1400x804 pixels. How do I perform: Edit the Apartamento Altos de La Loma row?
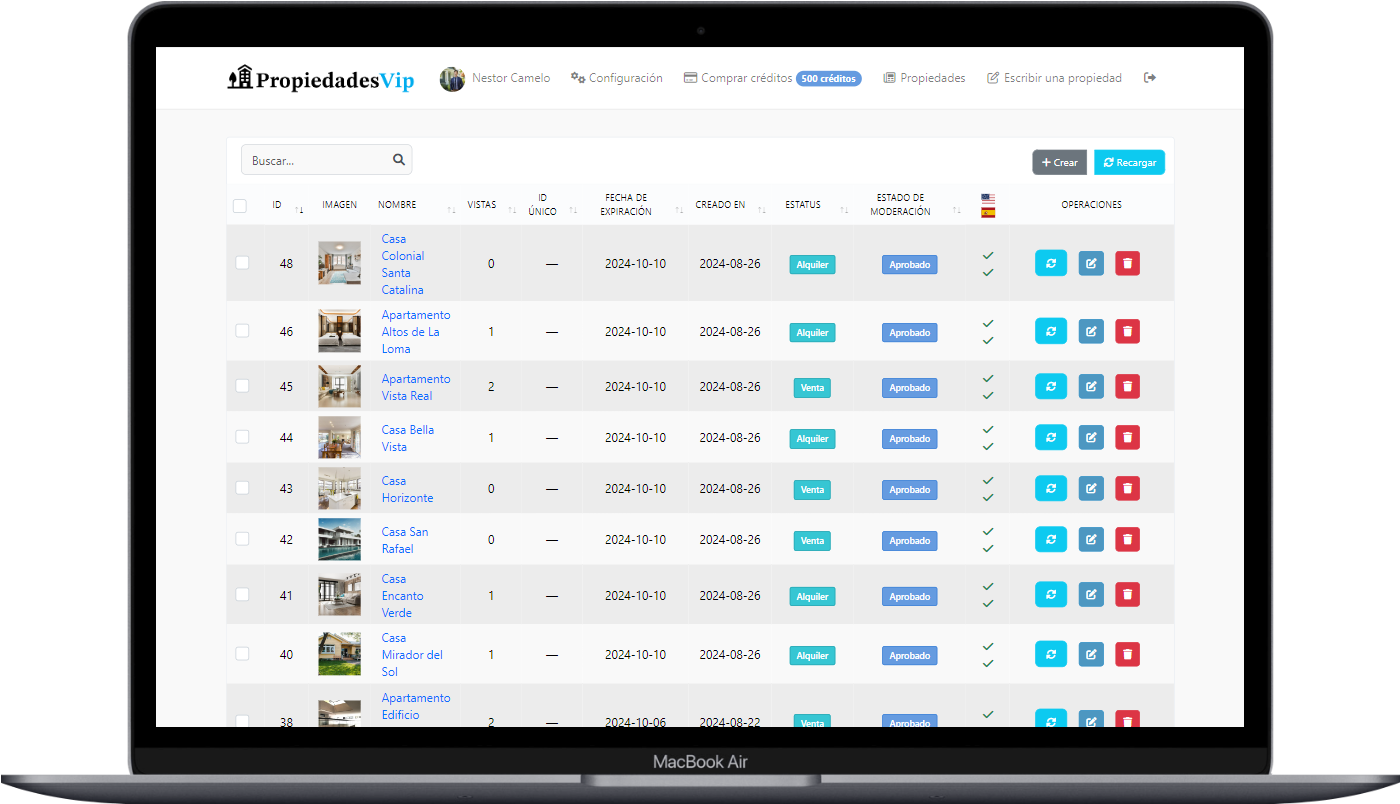[1091, 332]
